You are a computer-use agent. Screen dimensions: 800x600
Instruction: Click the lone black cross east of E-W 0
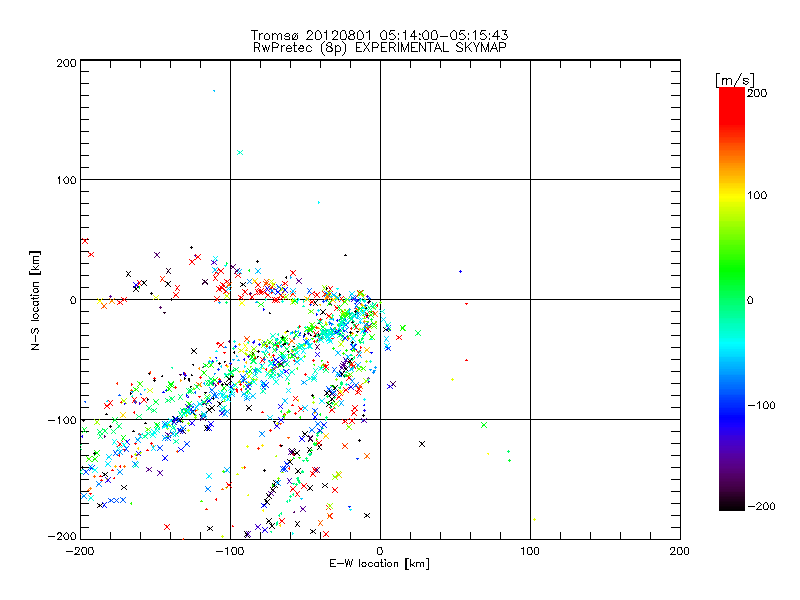pos(422,444)
